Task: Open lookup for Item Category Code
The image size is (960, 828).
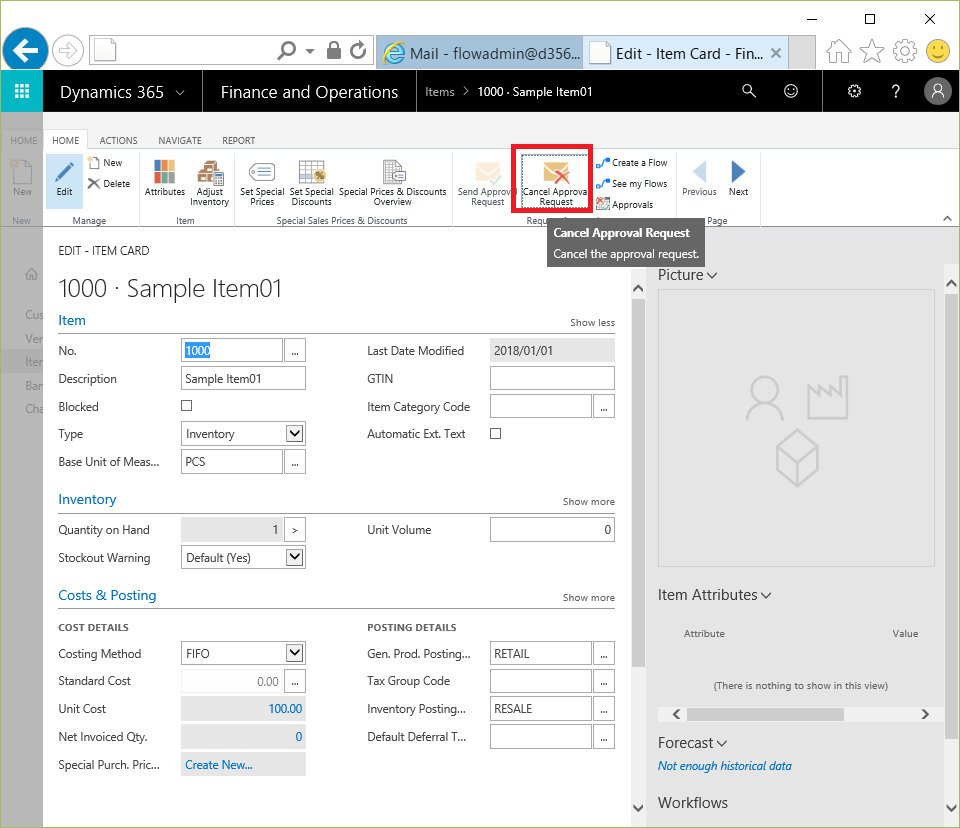Action: [x=604, y=407]
